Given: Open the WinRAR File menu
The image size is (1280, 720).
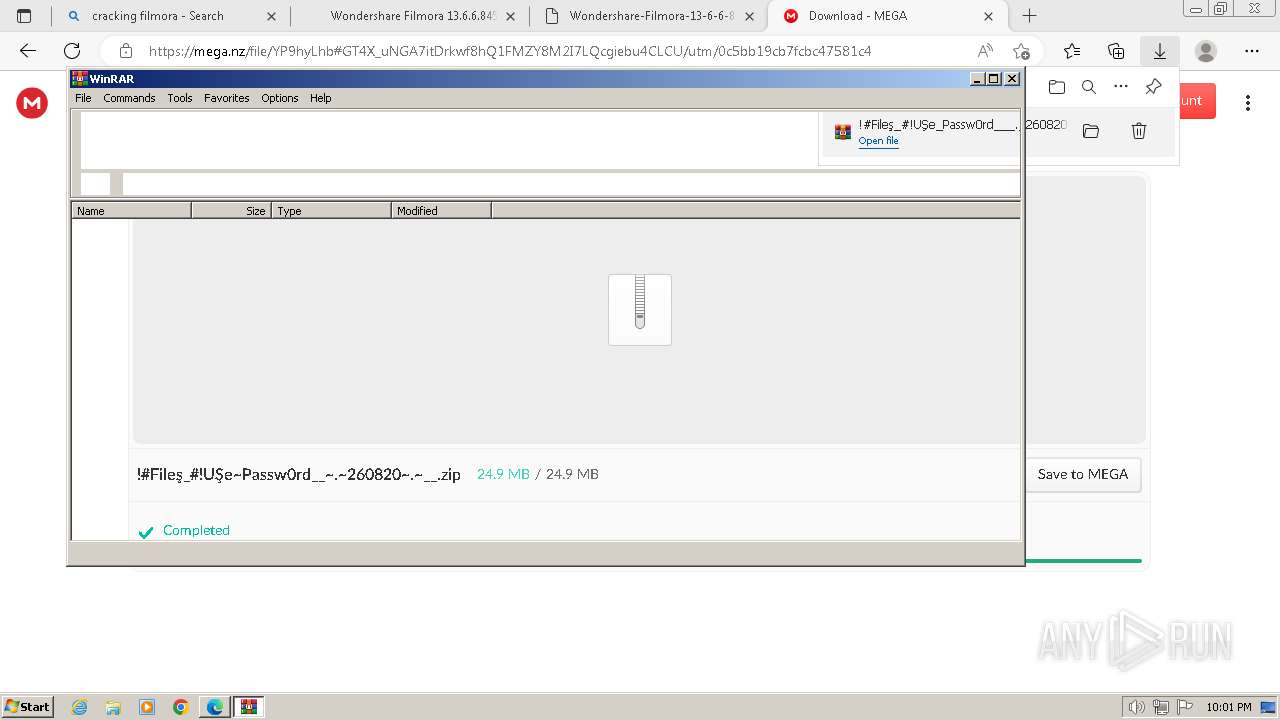Looking at the screenshot, I should pyautogui.click(x=83, y=98).
